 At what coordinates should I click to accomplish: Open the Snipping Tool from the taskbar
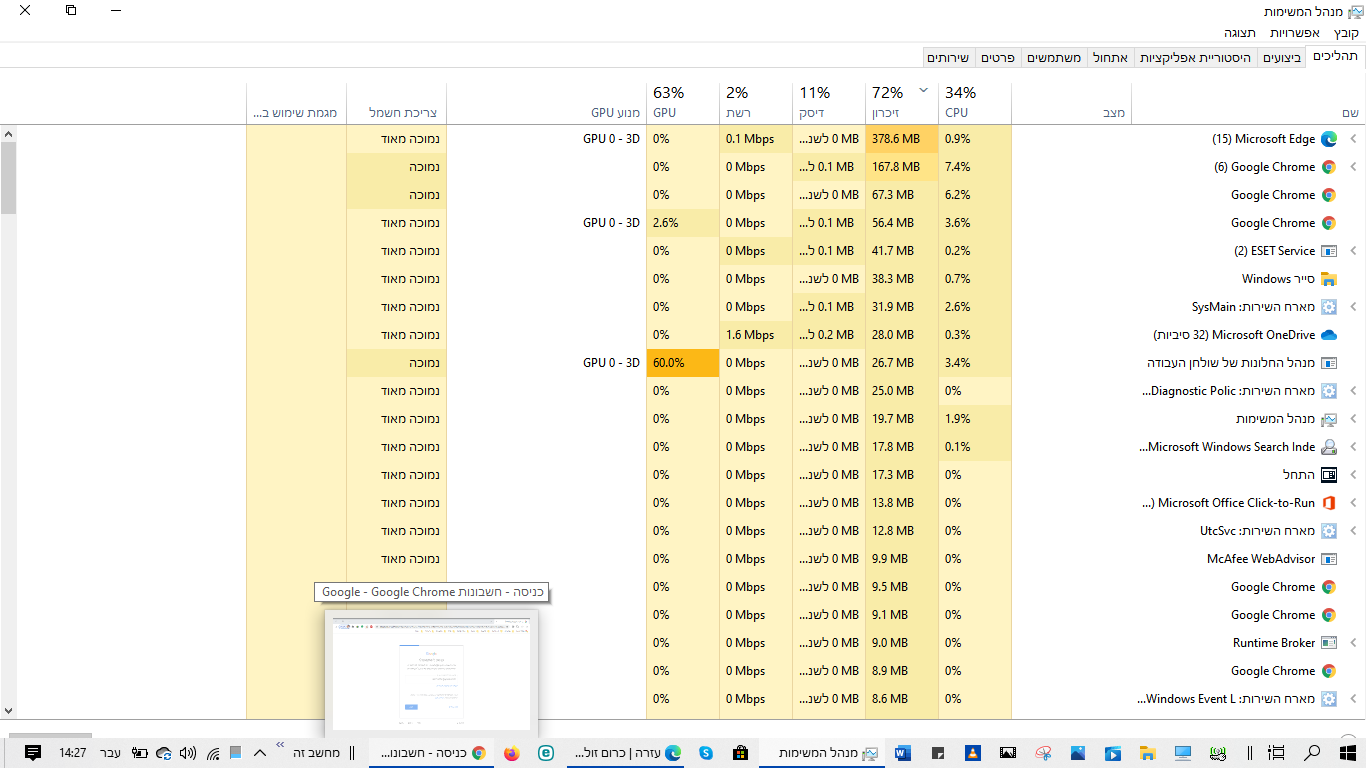[1043, 753]
